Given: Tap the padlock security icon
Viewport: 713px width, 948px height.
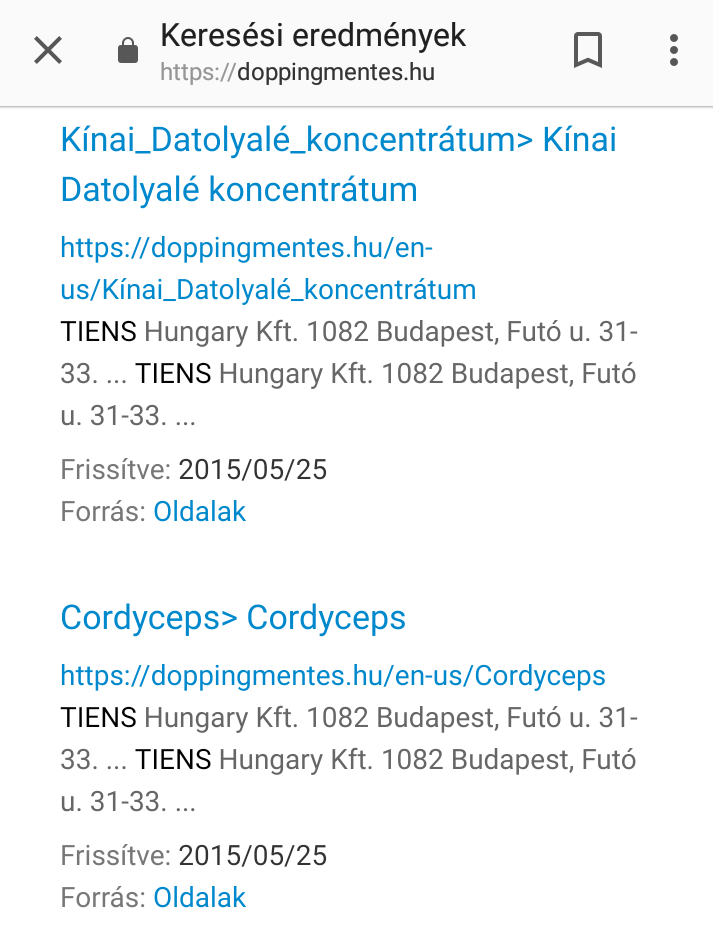Looking at the screenshot, I should pos(128,51).
